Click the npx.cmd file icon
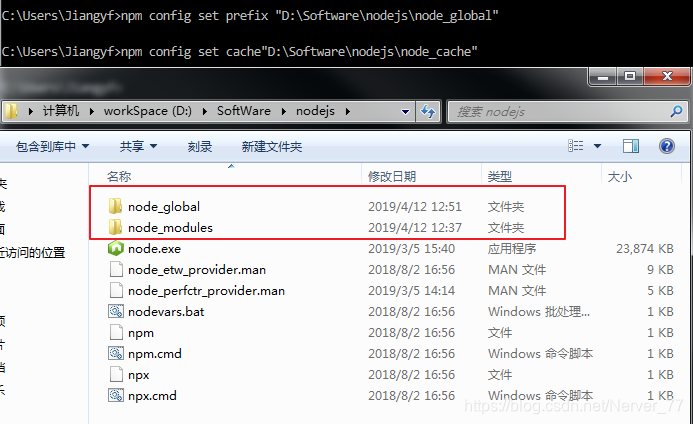The height and width of the screenshot is (424, 693). (x=116, y=395)
